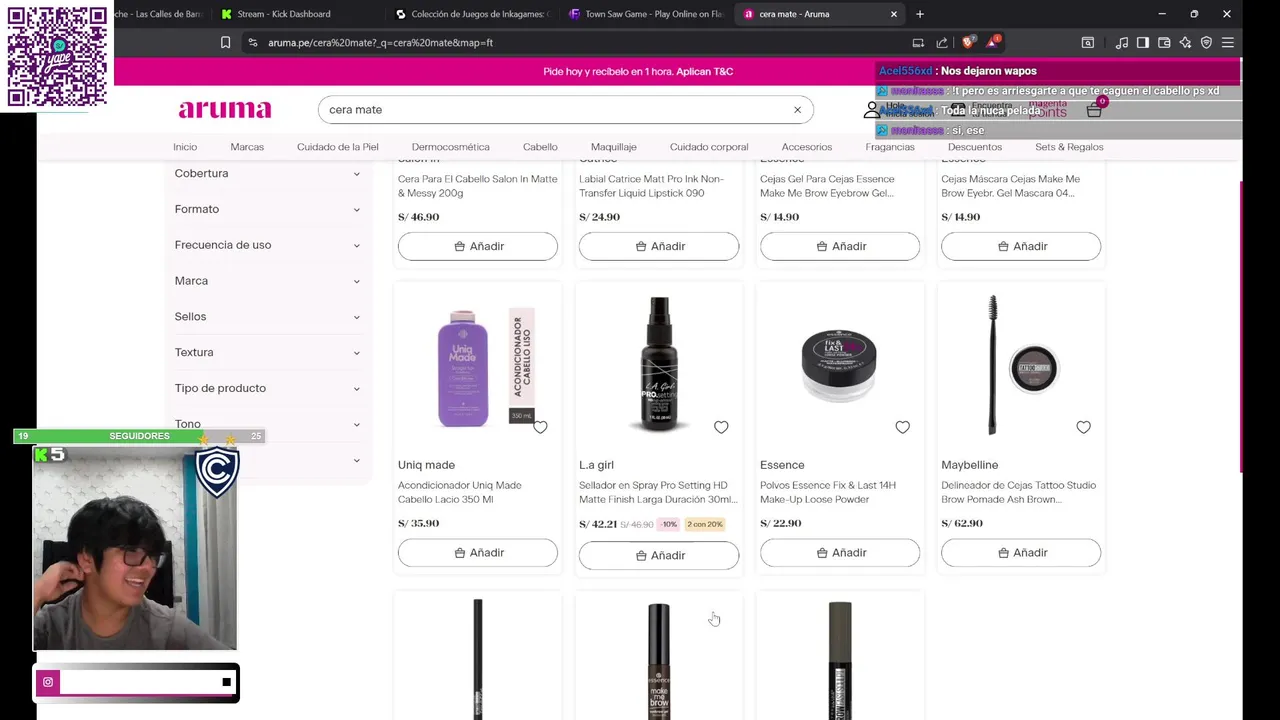This screenshot has height=720, width=1280.
Task: Add Catrice Matt Pro Ink lipstick to cart
Action: point(659,246)
